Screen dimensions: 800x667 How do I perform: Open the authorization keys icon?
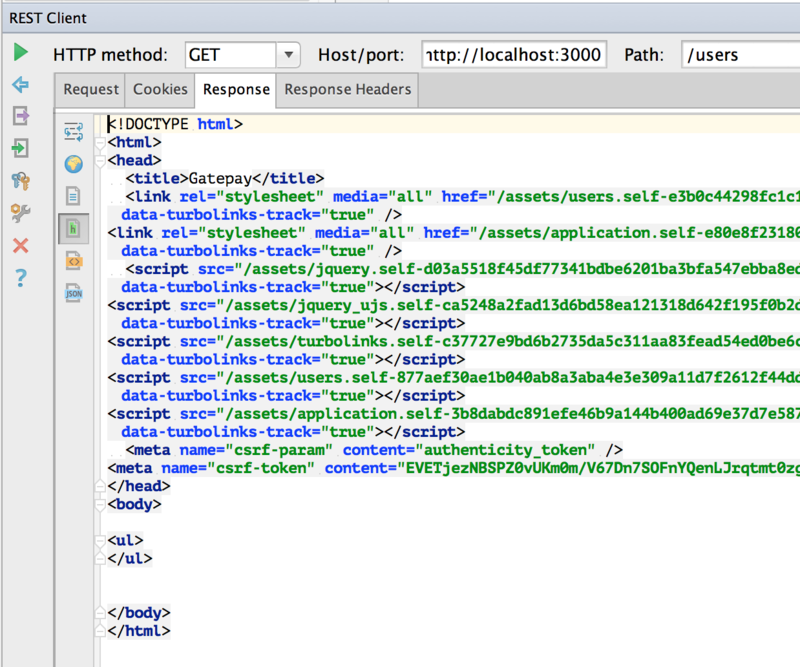coord(20,181)
